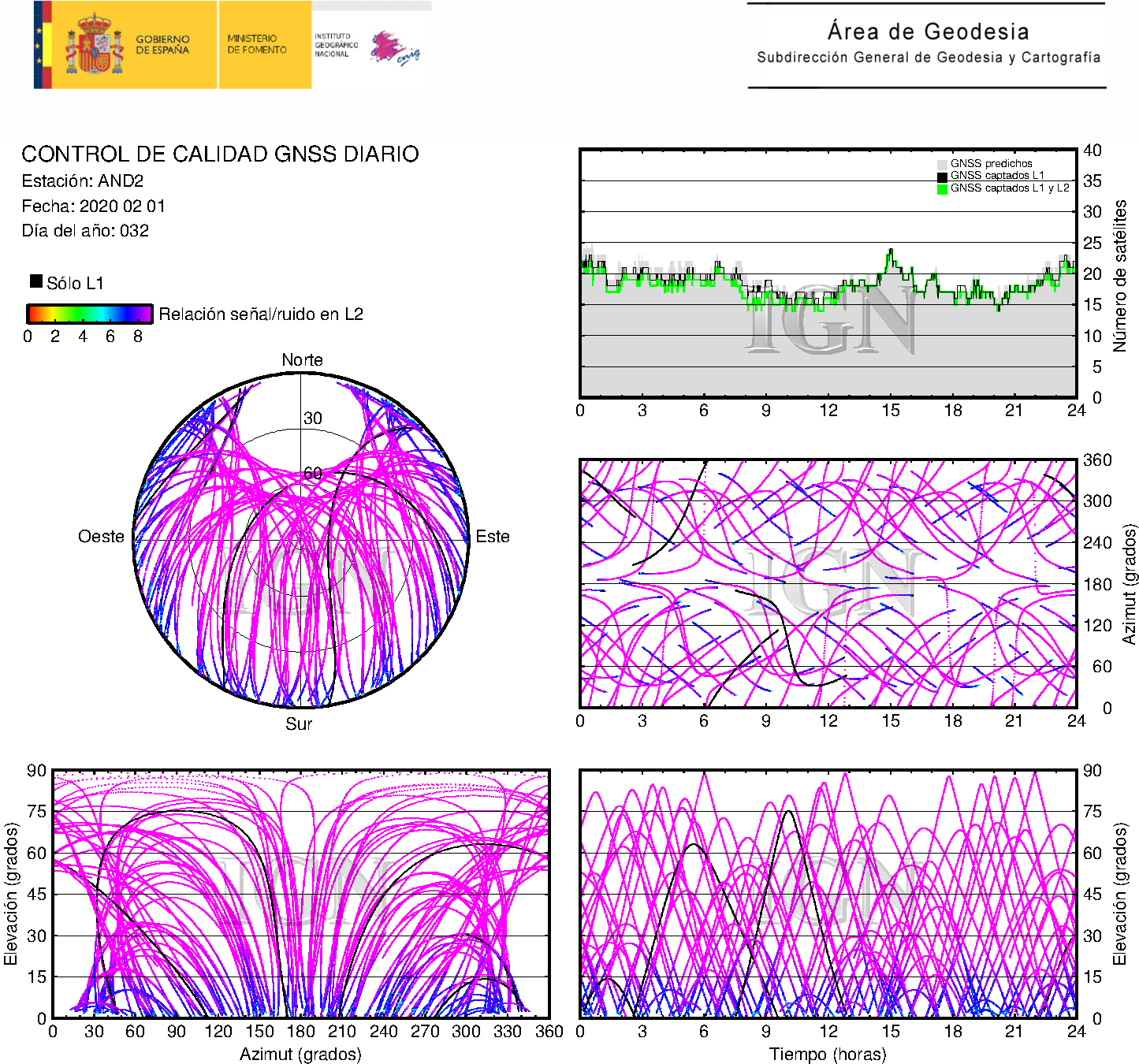Click Subdirección General de Geodesia y Cartografía text
This screenshot has height=1064, width=1139.
pos(928,58)
